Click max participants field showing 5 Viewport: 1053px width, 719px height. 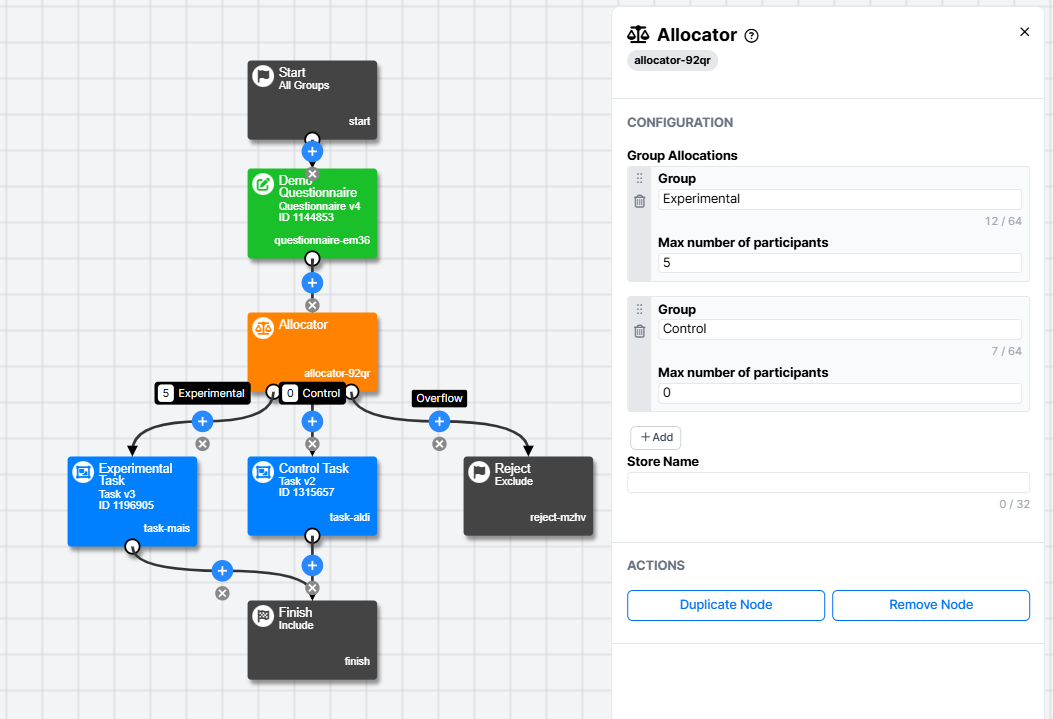[x=839, y=262]
